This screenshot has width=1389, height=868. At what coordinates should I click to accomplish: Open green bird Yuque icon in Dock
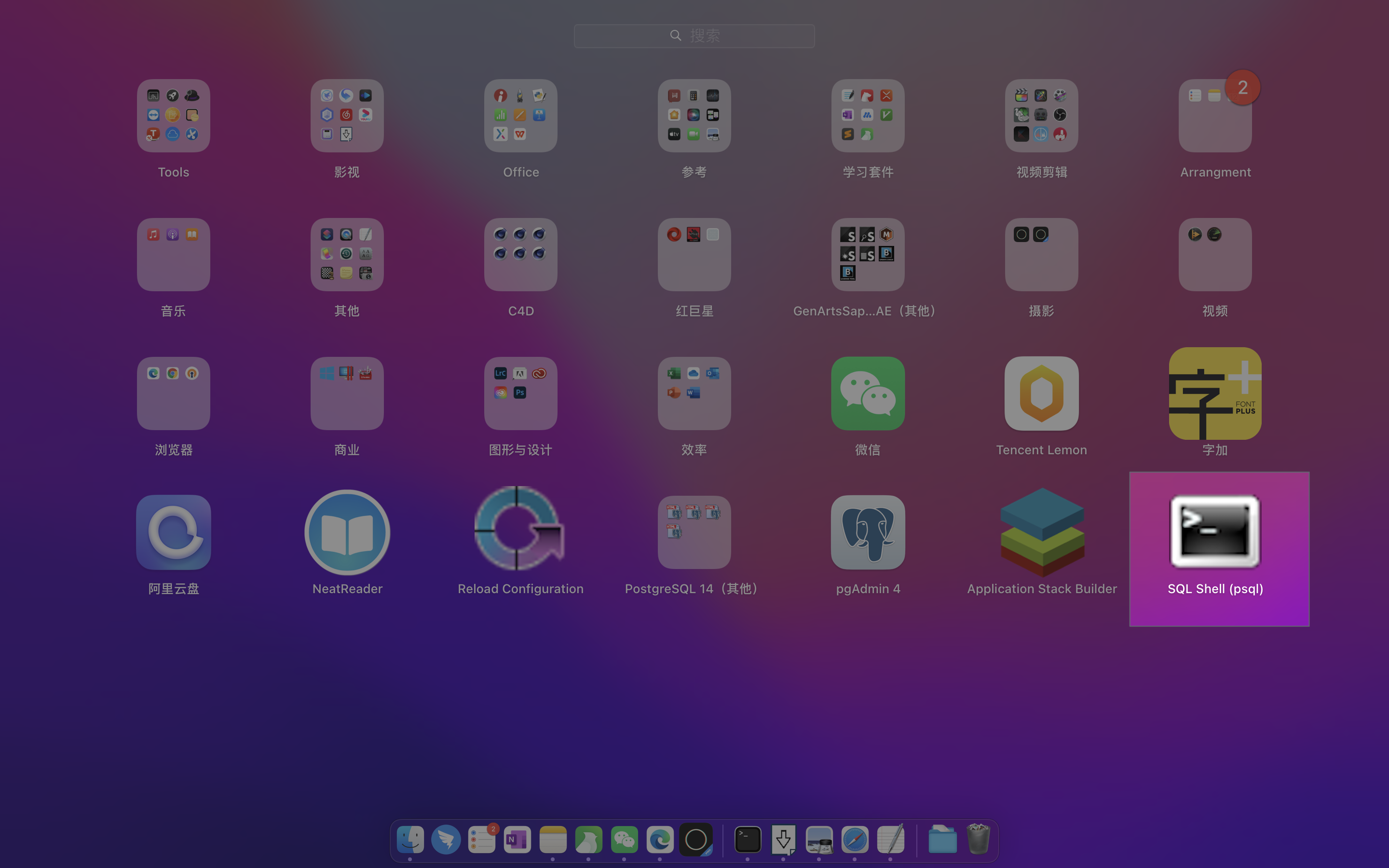(x=588, y=839)
